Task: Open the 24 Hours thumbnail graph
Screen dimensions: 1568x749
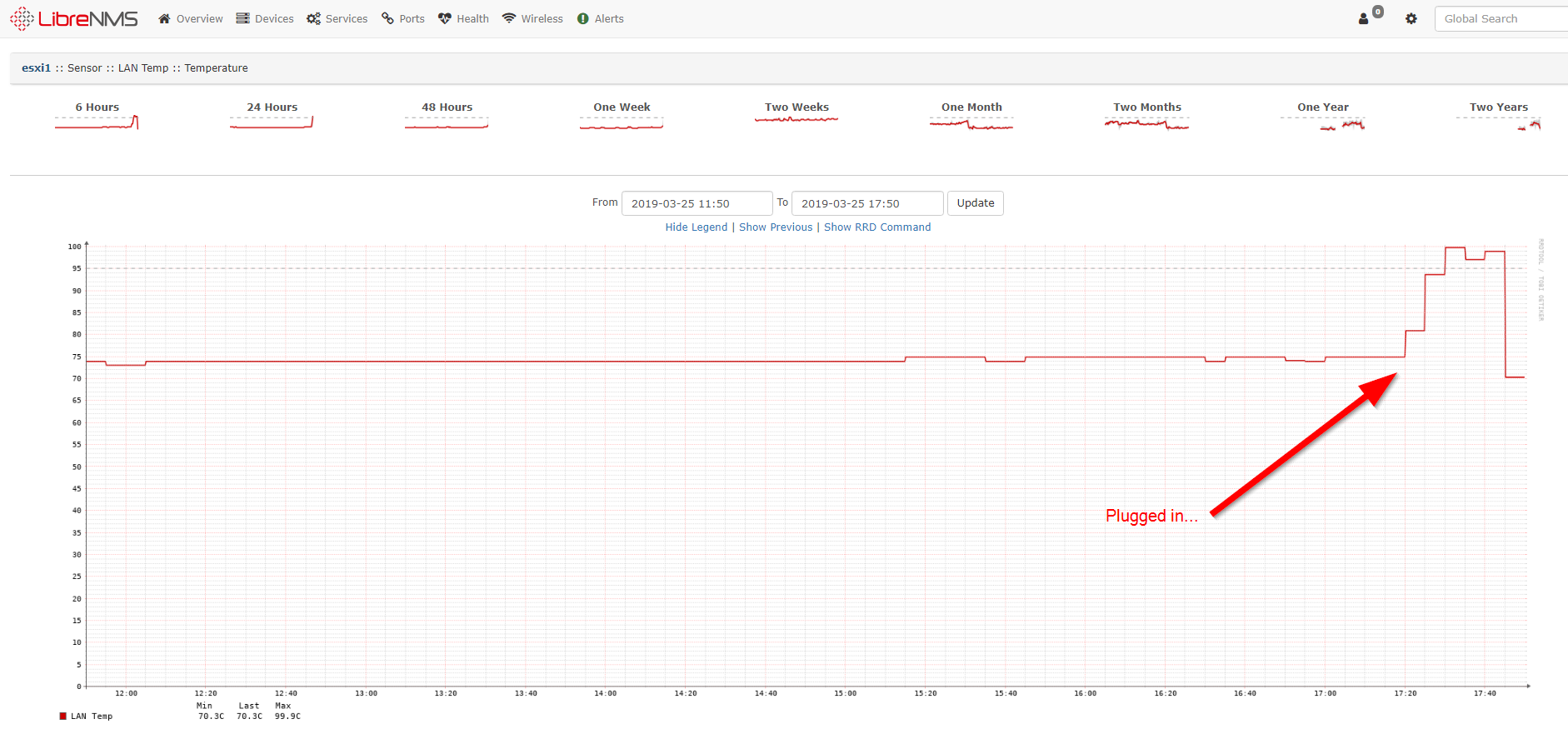Action: [272, 122]
